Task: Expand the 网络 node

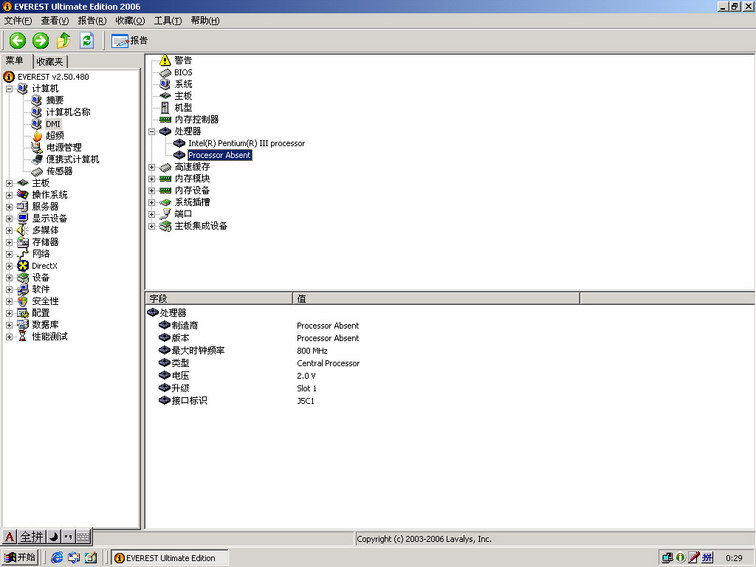Action: [x=9, y=254]
